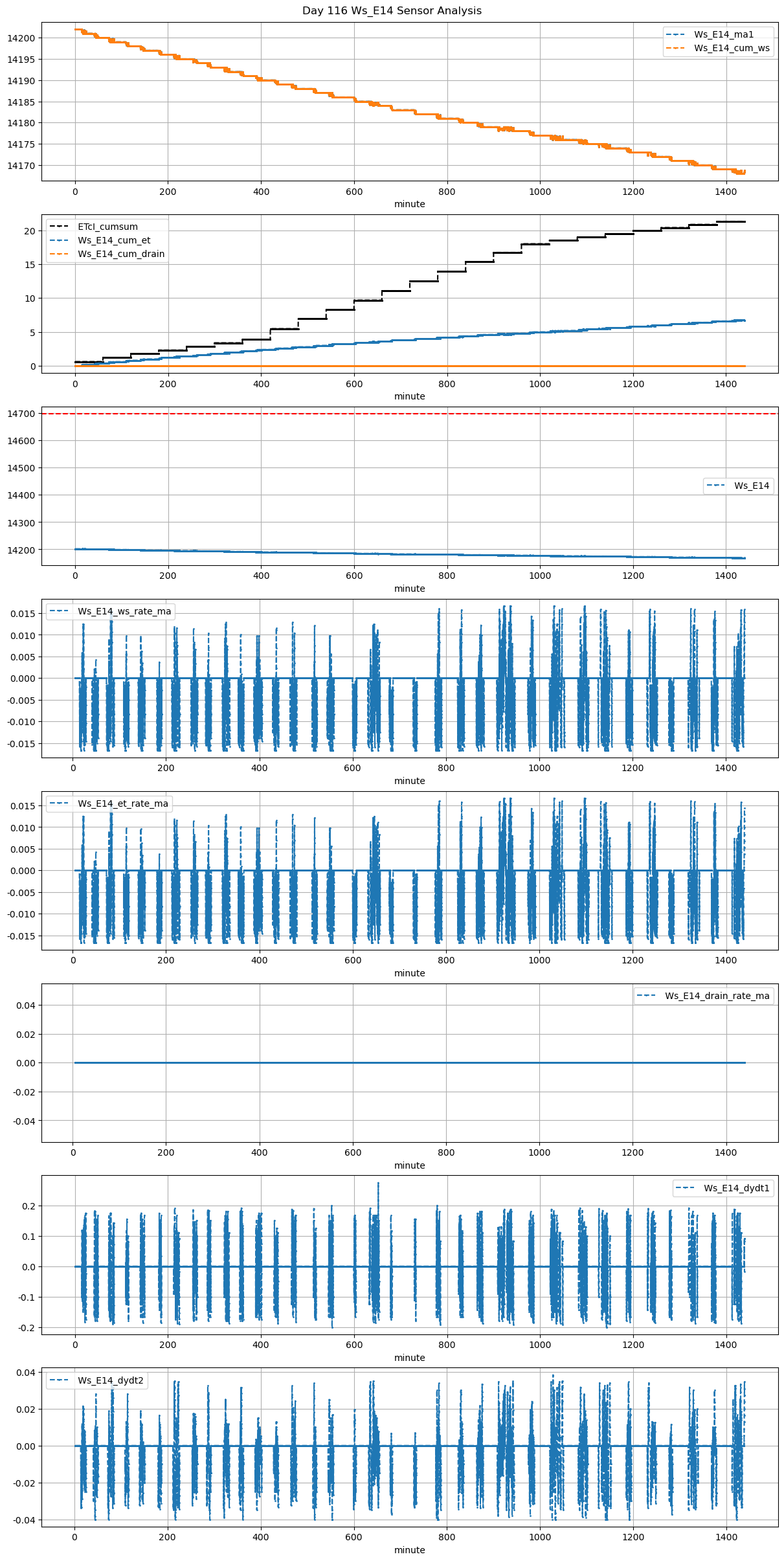
Task: Click the minute axis label under dydt2 plot
Action: pos(409,1550)
